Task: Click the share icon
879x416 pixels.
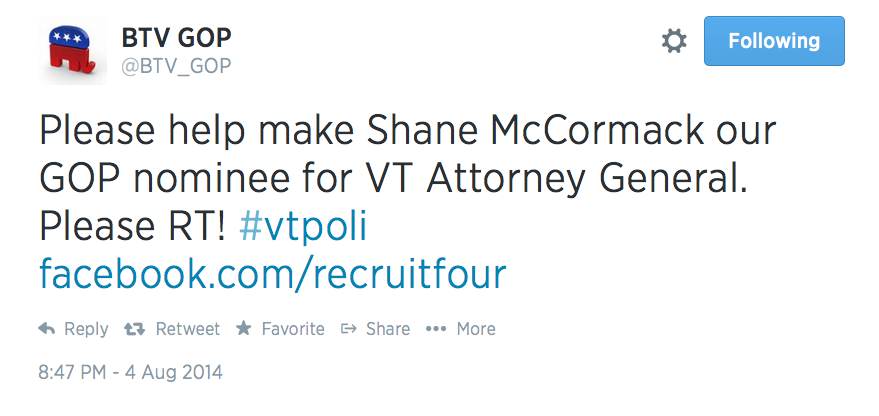Action: tap(348, 329)
